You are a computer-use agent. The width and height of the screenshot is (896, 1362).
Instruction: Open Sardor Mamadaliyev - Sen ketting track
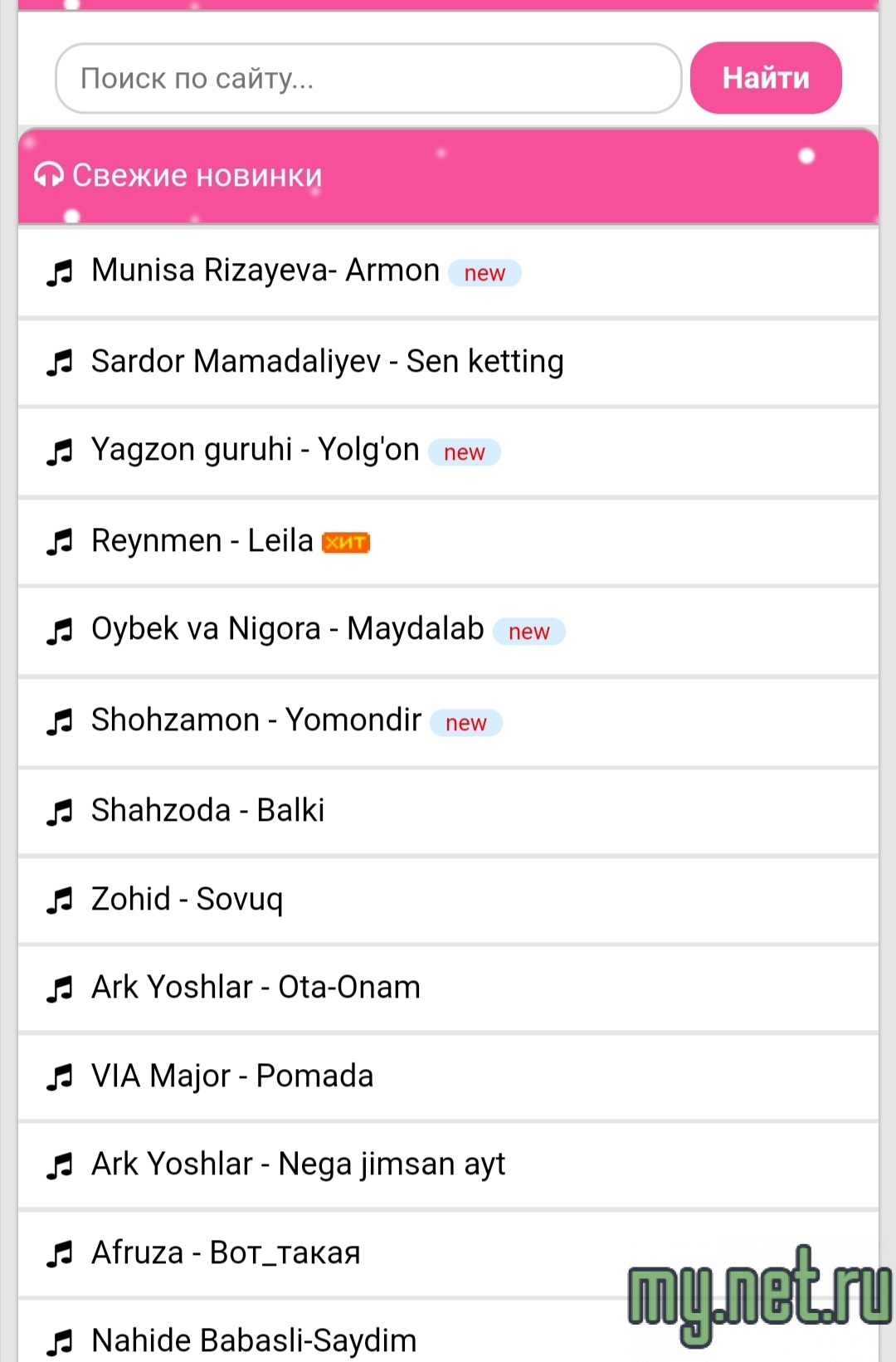(327, 362)
